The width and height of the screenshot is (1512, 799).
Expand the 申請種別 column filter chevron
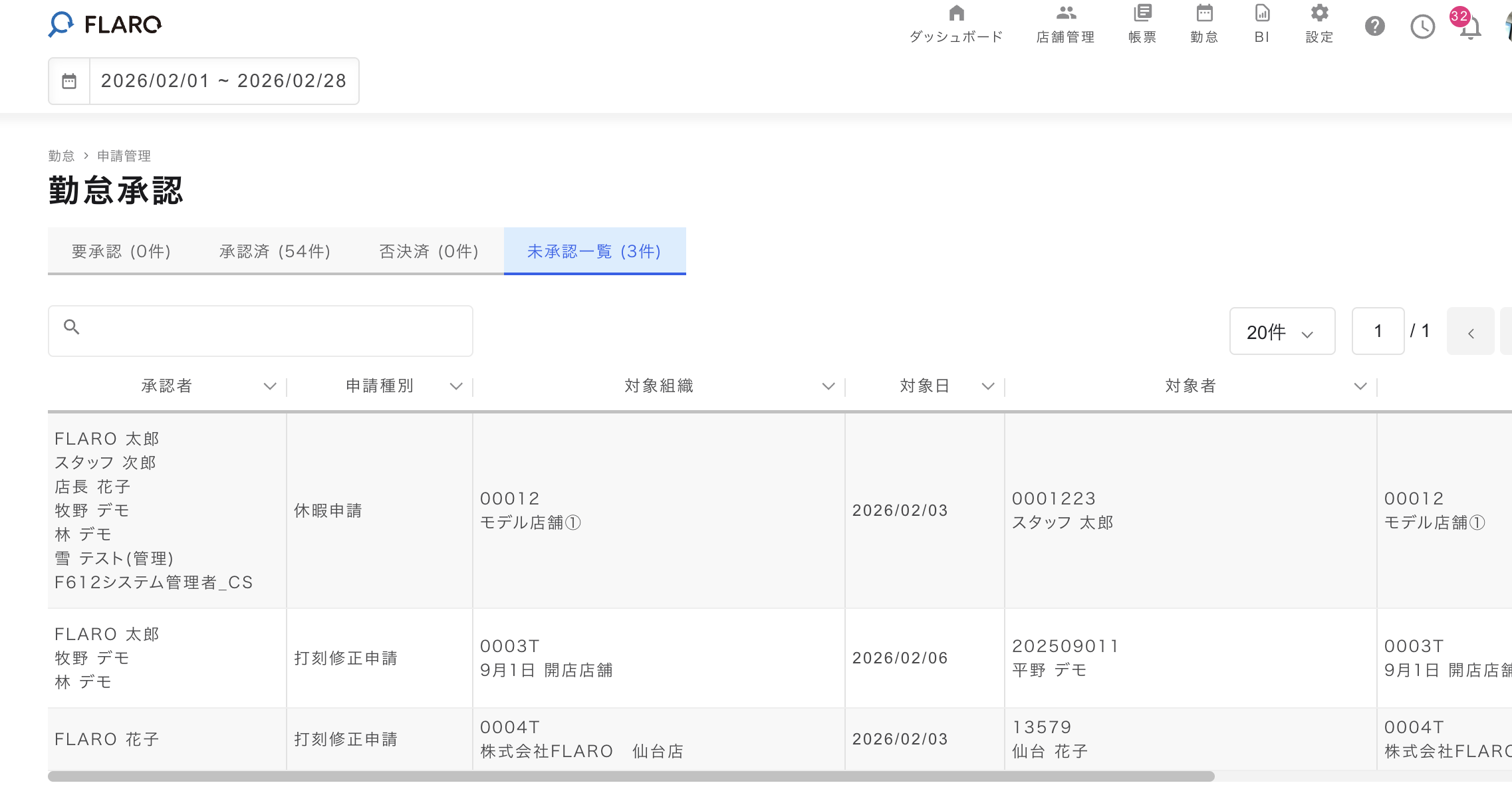pyautogui.click(x=455, y=386)
